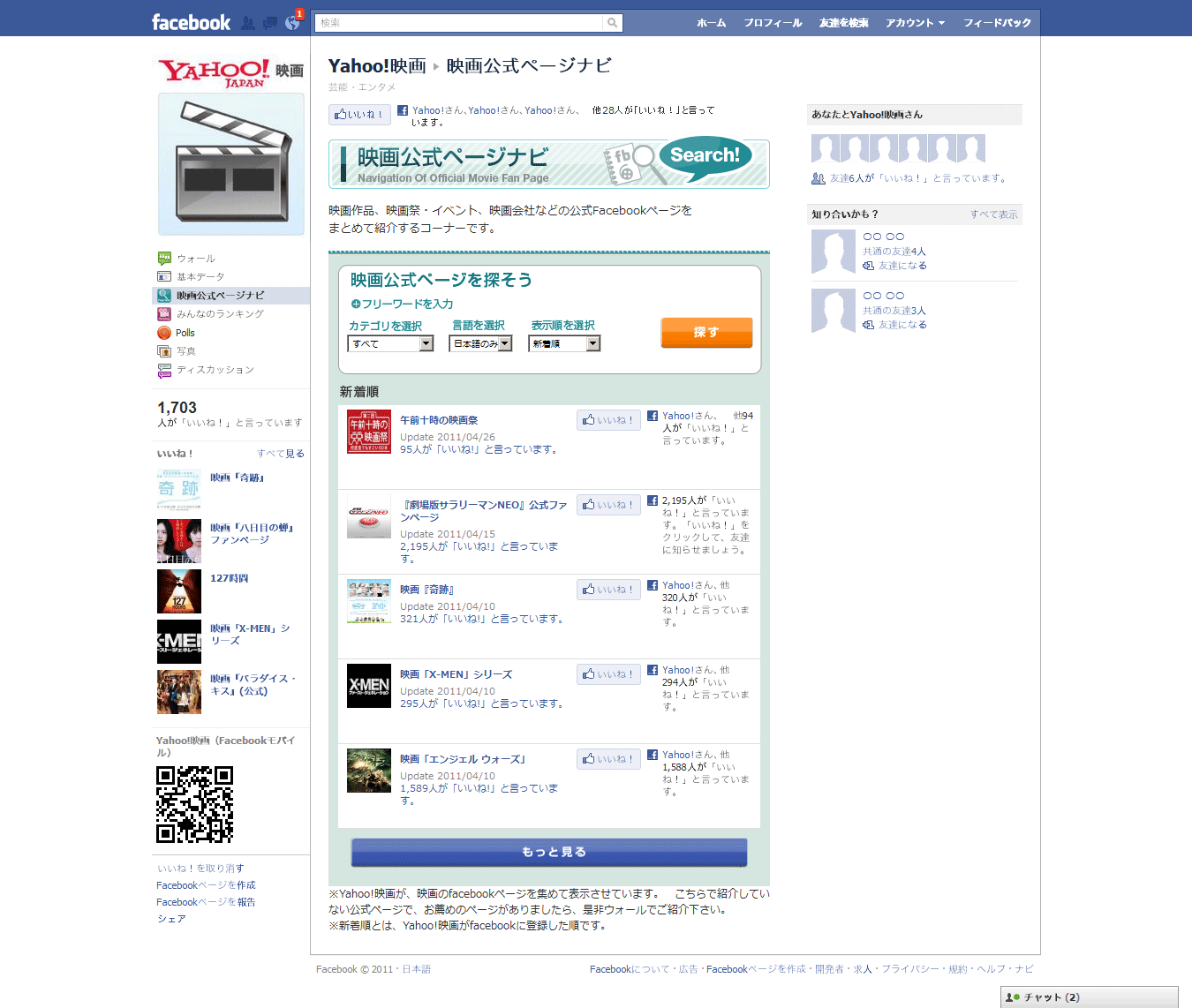The image size is (1192, 1008).
Task: Click すべて表示 in 知り合いかも？
Action: (994, 214)
